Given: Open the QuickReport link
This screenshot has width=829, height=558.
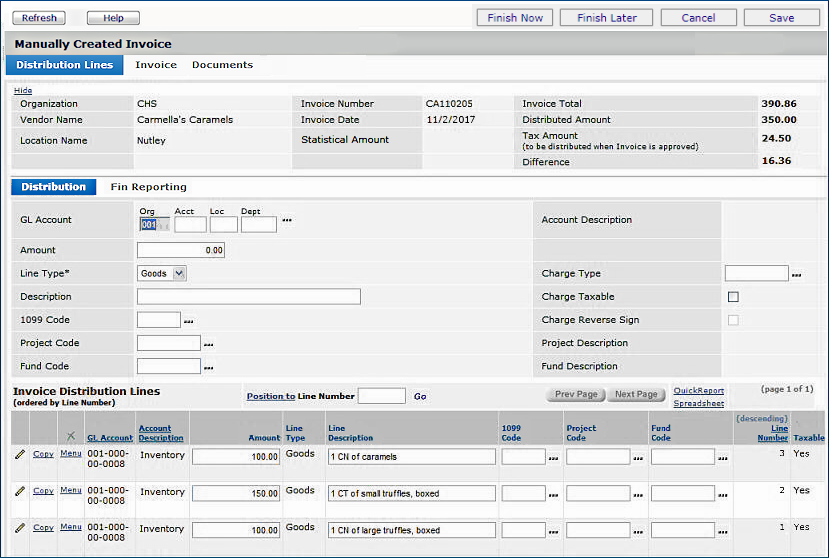Looking at the screenshot, I should pyautogui.click(x=698, y=391).
